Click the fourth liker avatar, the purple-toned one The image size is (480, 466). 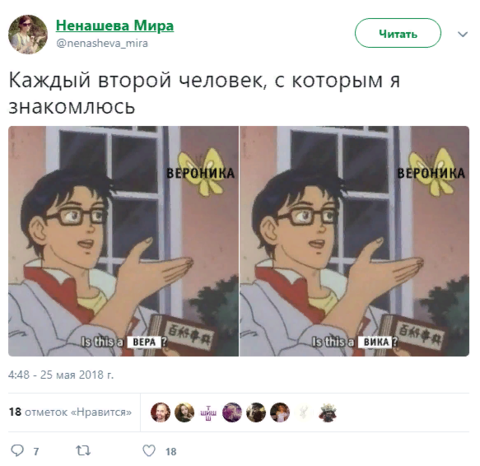[232, 412]
